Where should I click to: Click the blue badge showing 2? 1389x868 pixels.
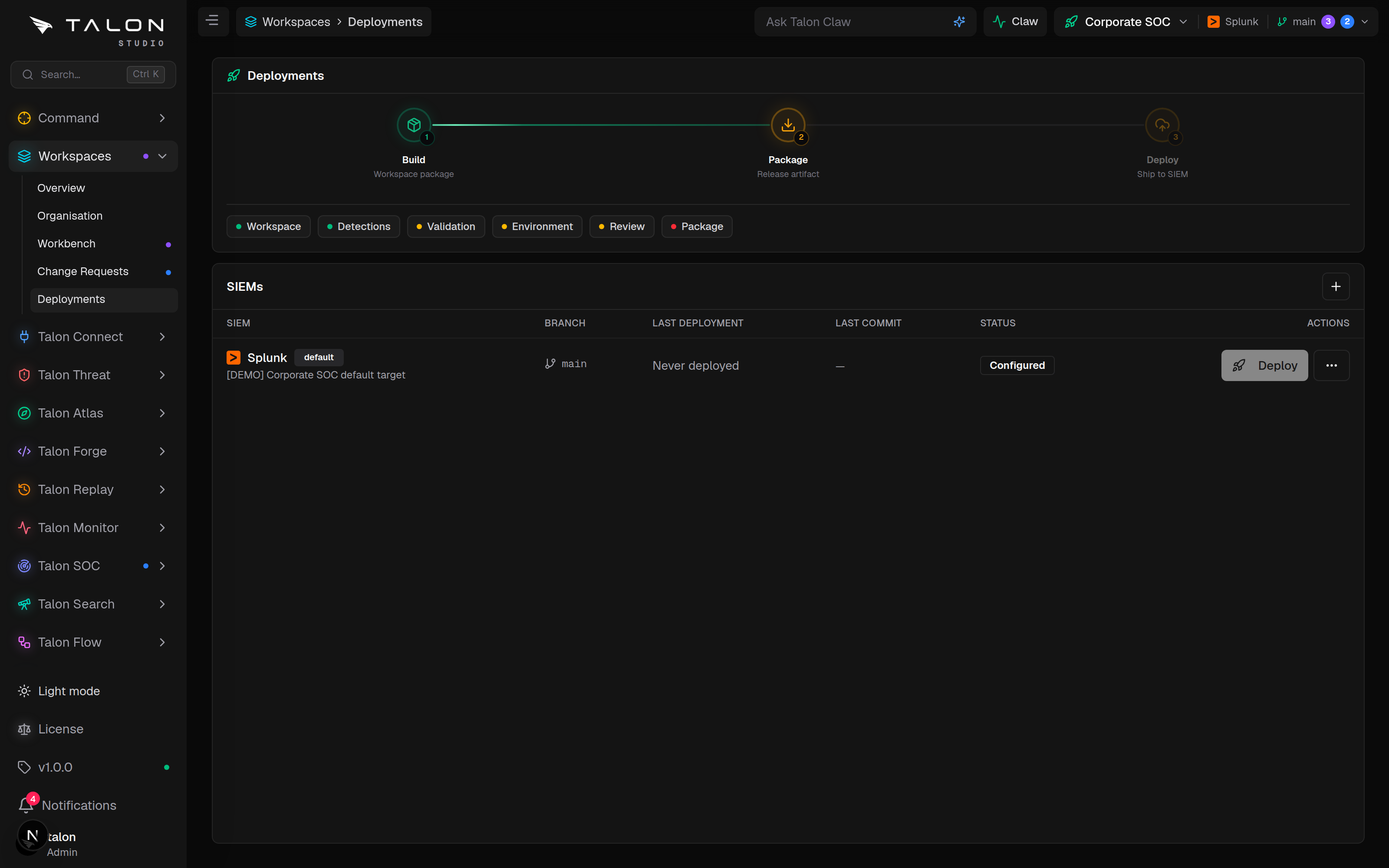click(x=1347, y=22)
